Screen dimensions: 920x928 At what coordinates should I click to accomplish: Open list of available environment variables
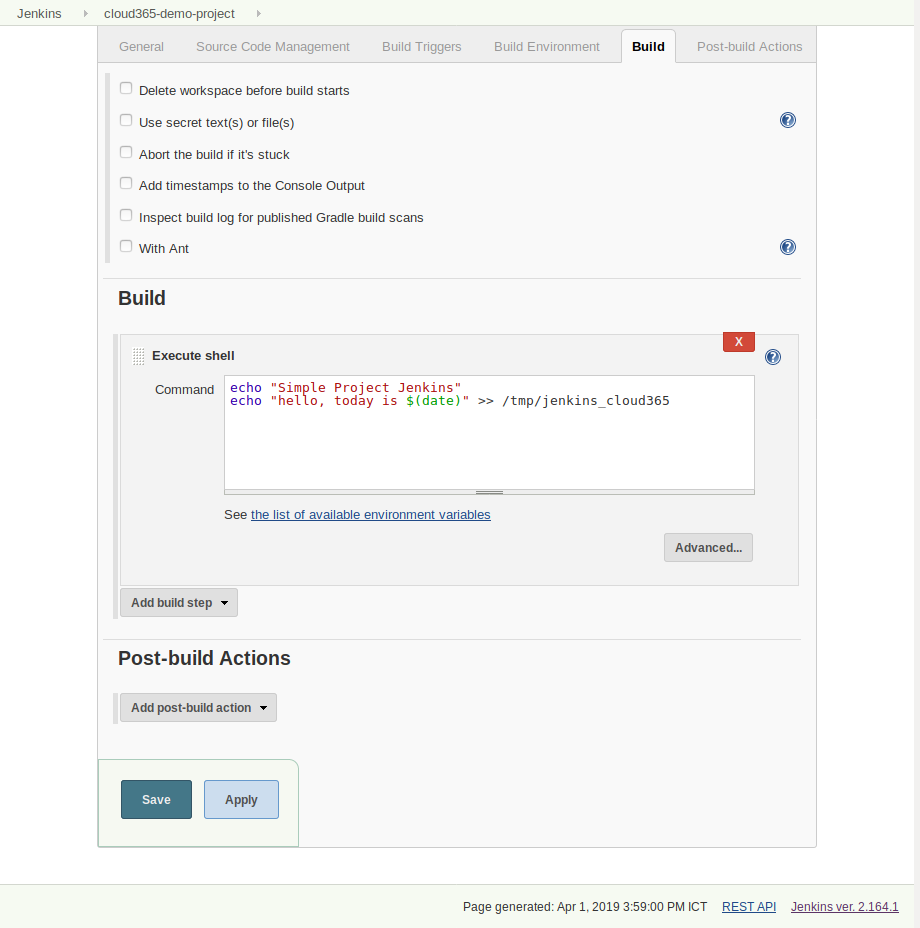click(x=371, y=515)
